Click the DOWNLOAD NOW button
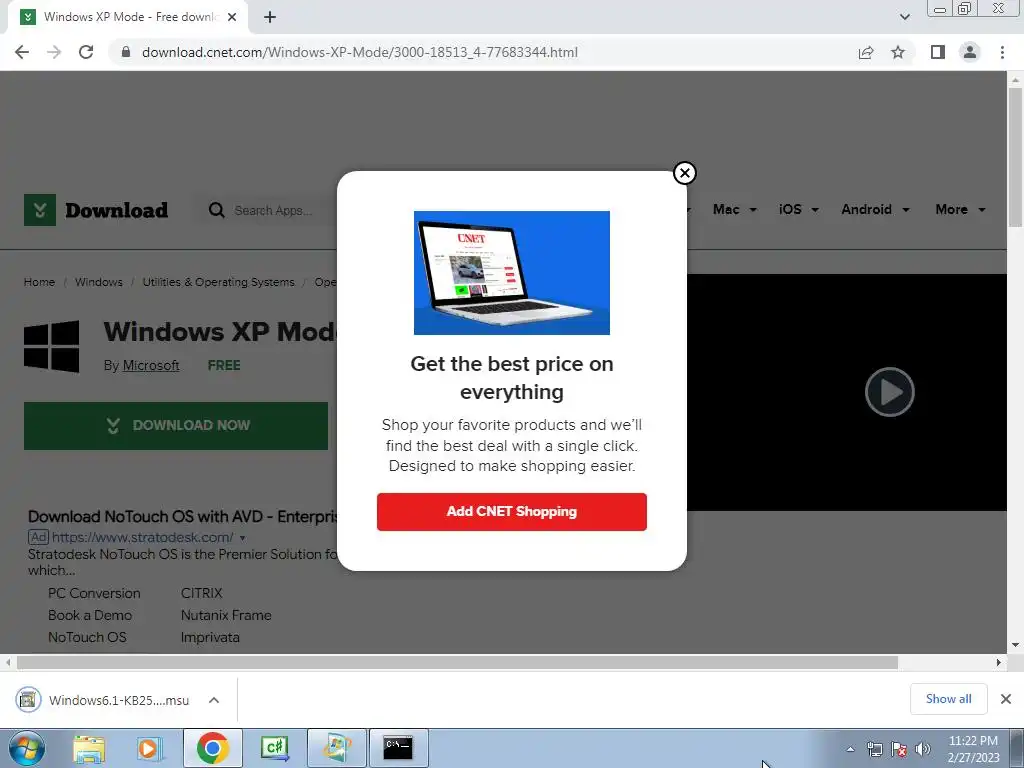The image size is (1024, 768). pyautogui.click(x=176, y=426)
